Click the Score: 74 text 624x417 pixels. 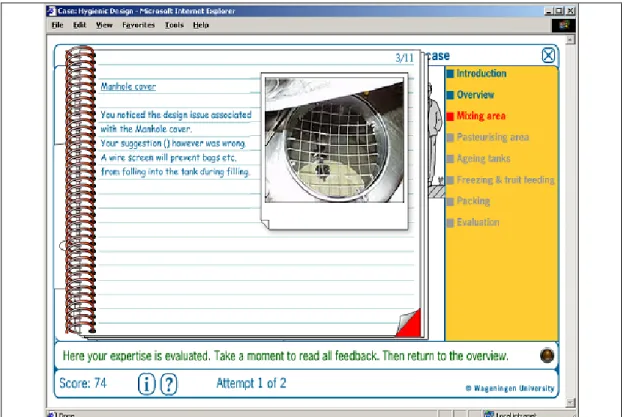click(x=83, y=383)
